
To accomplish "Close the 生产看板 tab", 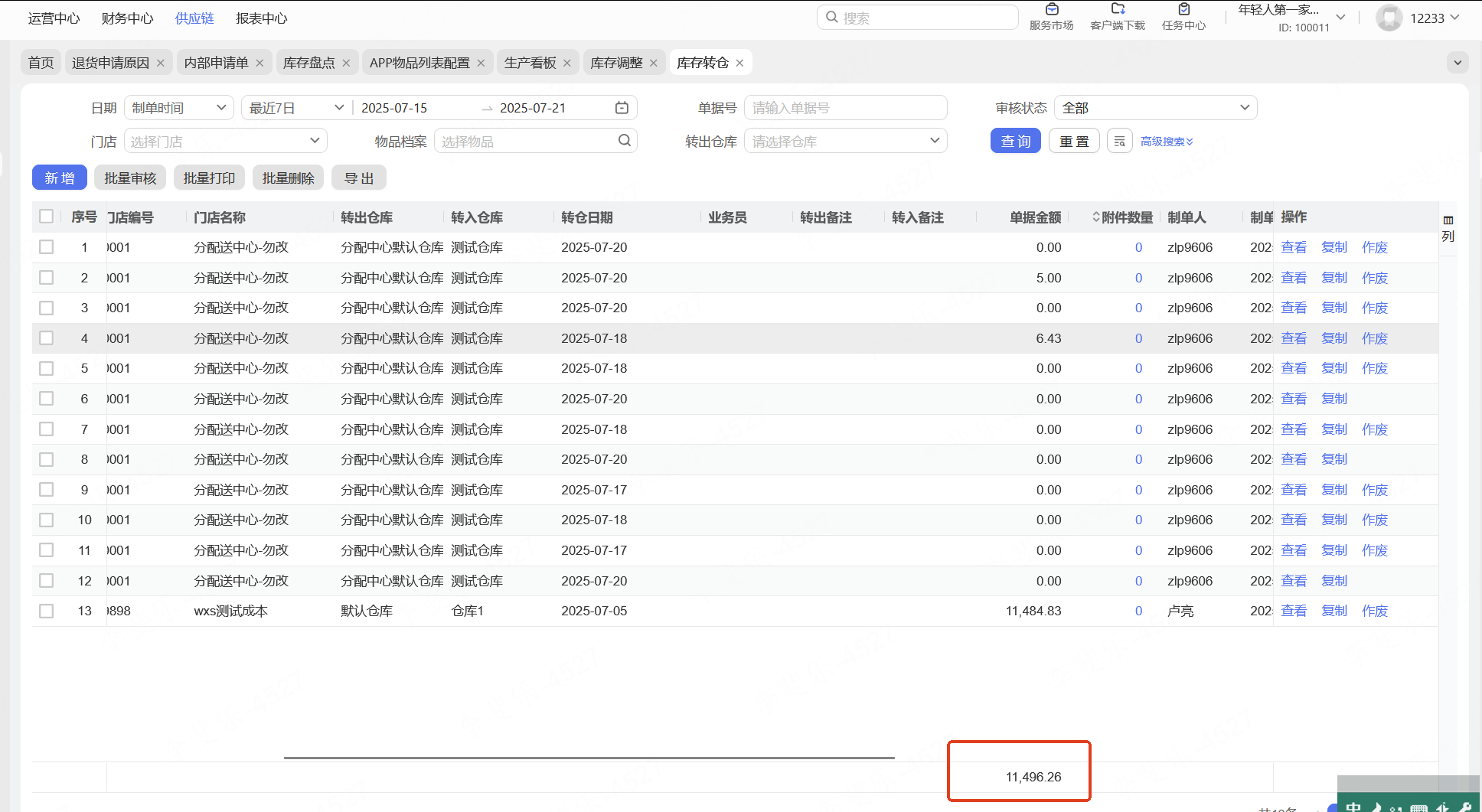I will click(x=567, y=63).
